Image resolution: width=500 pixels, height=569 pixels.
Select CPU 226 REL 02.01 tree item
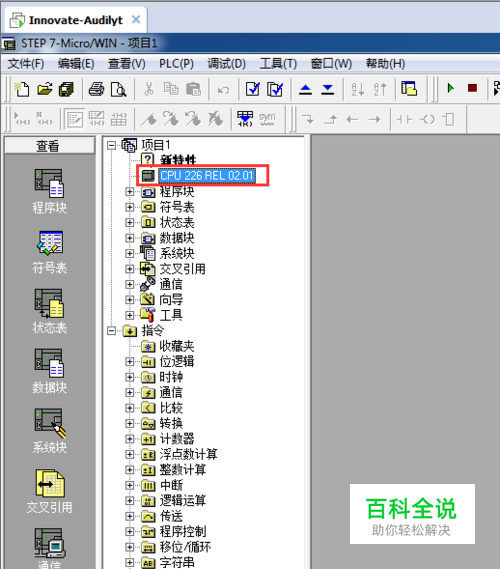[x=207, y=176]
